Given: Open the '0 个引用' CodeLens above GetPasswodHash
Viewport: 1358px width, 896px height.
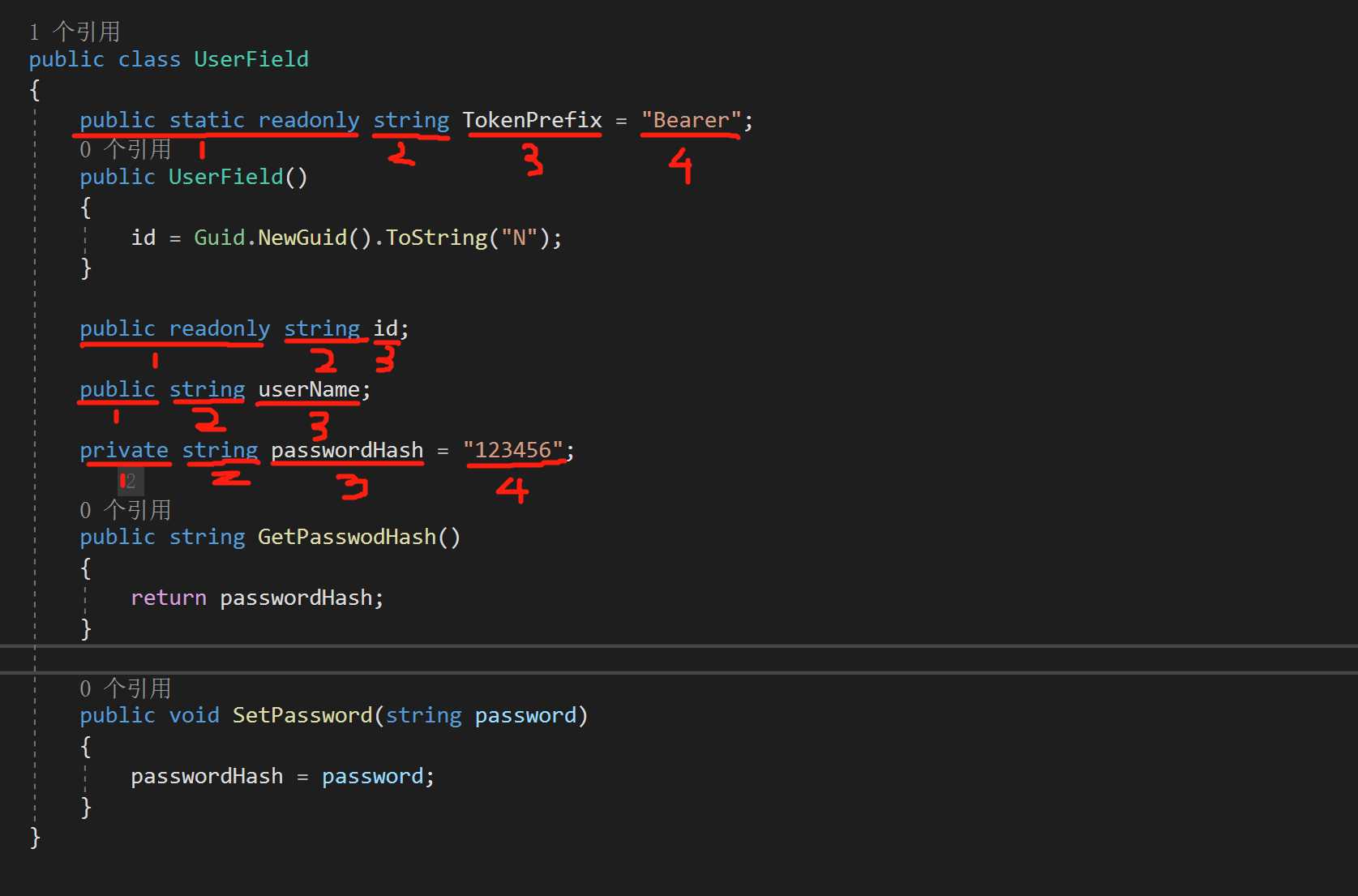Looking at the screenshot, I should coord(126,510).
